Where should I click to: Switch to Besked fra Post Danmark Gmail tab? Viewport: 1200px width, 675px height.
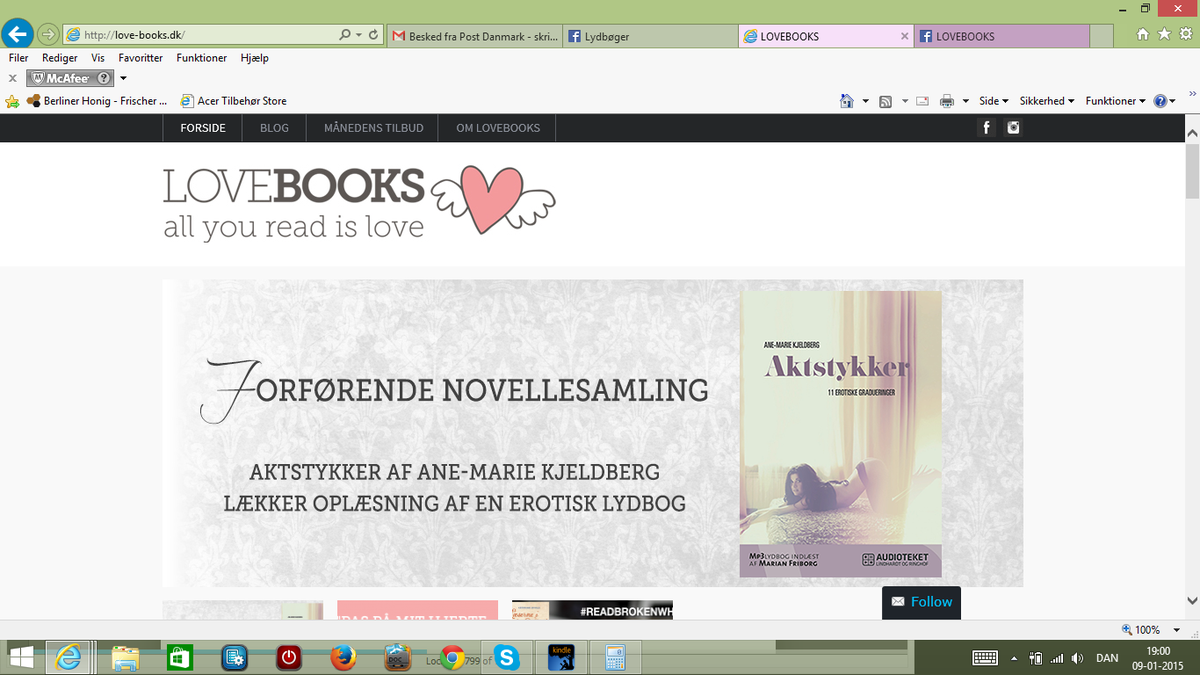pyautogui.click(x=474, y=36)
